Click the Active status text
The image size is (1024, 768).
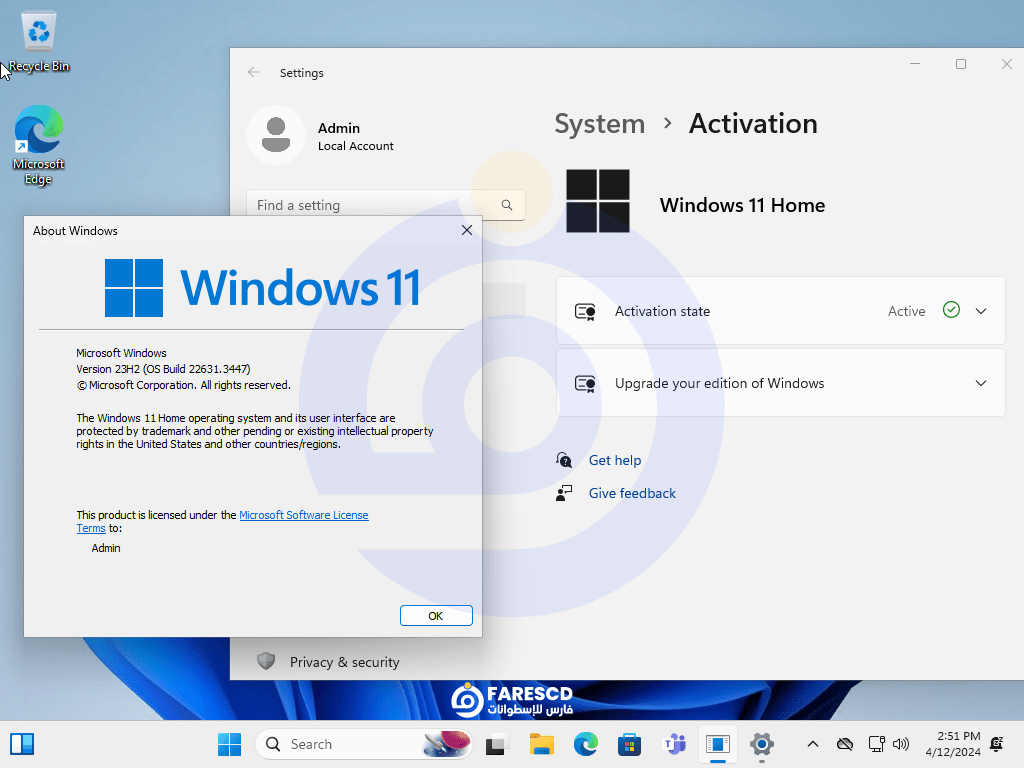pos(906,312)
